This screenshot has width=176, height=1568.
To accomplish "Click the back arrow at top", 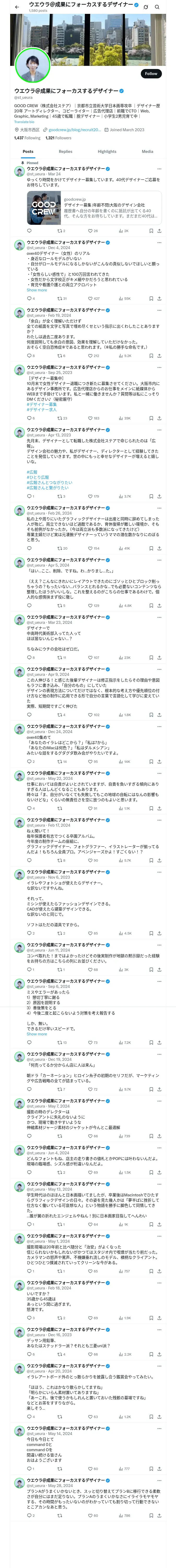I will tap(17, 7).
